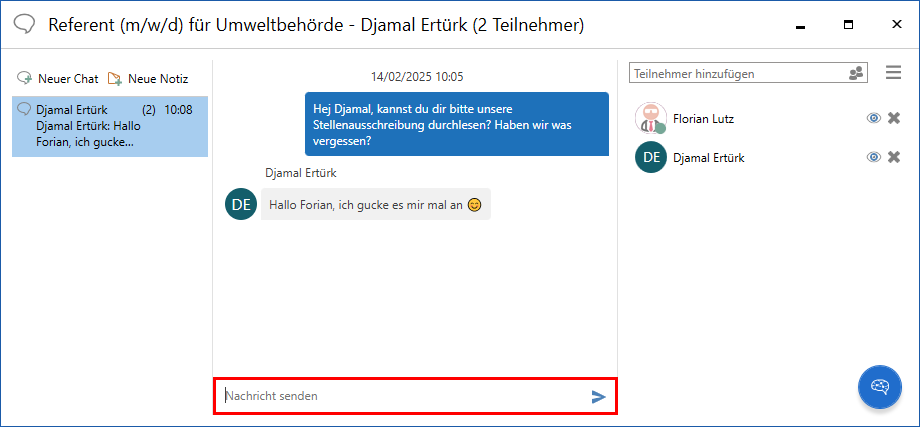Click the DE avatar in the participants list
920x427 pixels.
651,157
